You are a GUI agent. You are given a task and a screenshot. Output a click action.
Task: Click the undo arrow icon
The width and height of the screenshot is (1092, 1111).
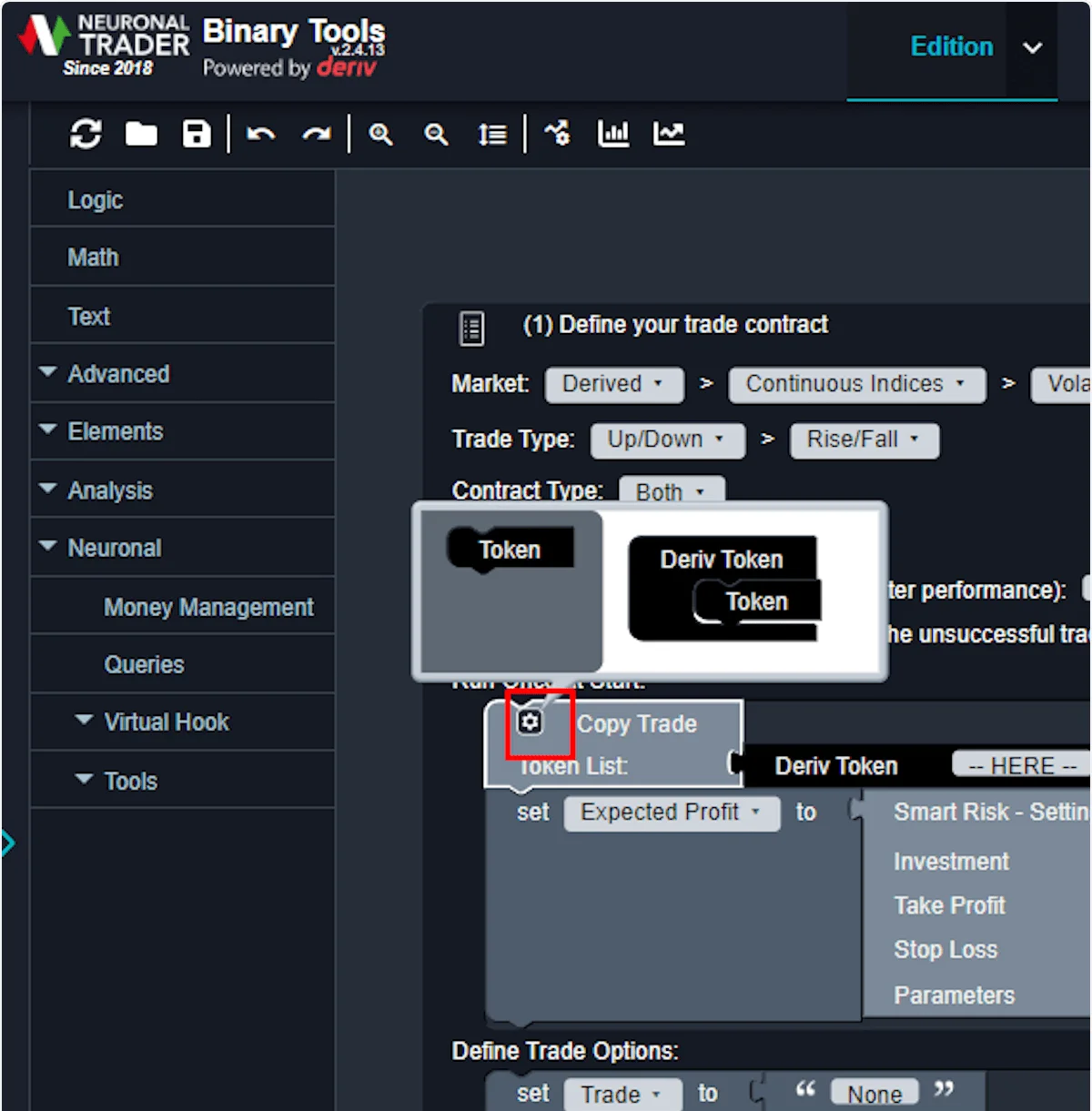pyautogui.click(x=261, y=135)
